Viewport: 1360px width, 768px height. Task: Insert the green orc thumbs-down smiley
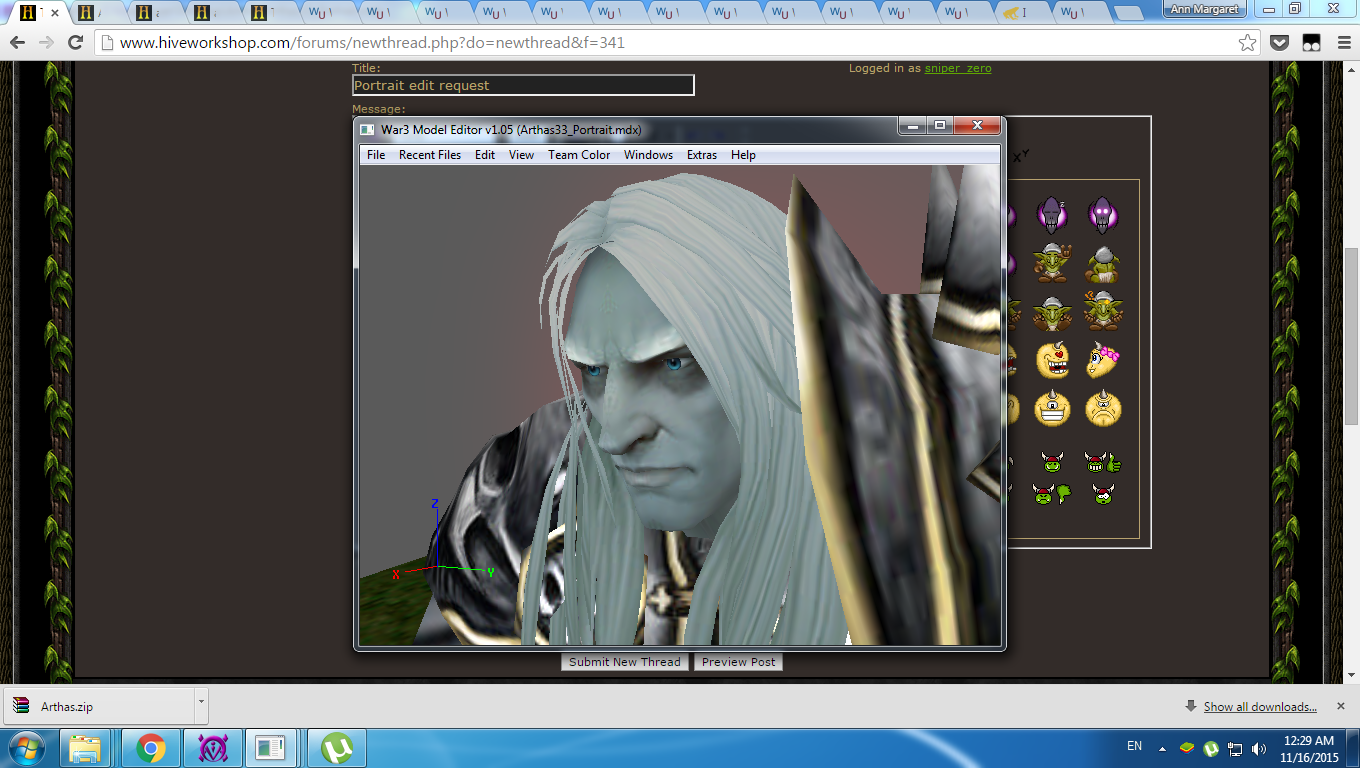[1051, 493]
